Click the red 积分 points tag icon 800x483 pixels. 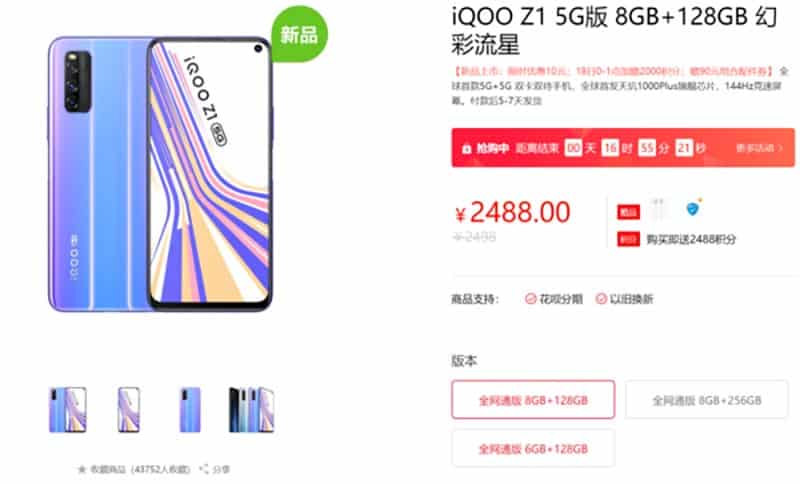(x=629, y=239)
